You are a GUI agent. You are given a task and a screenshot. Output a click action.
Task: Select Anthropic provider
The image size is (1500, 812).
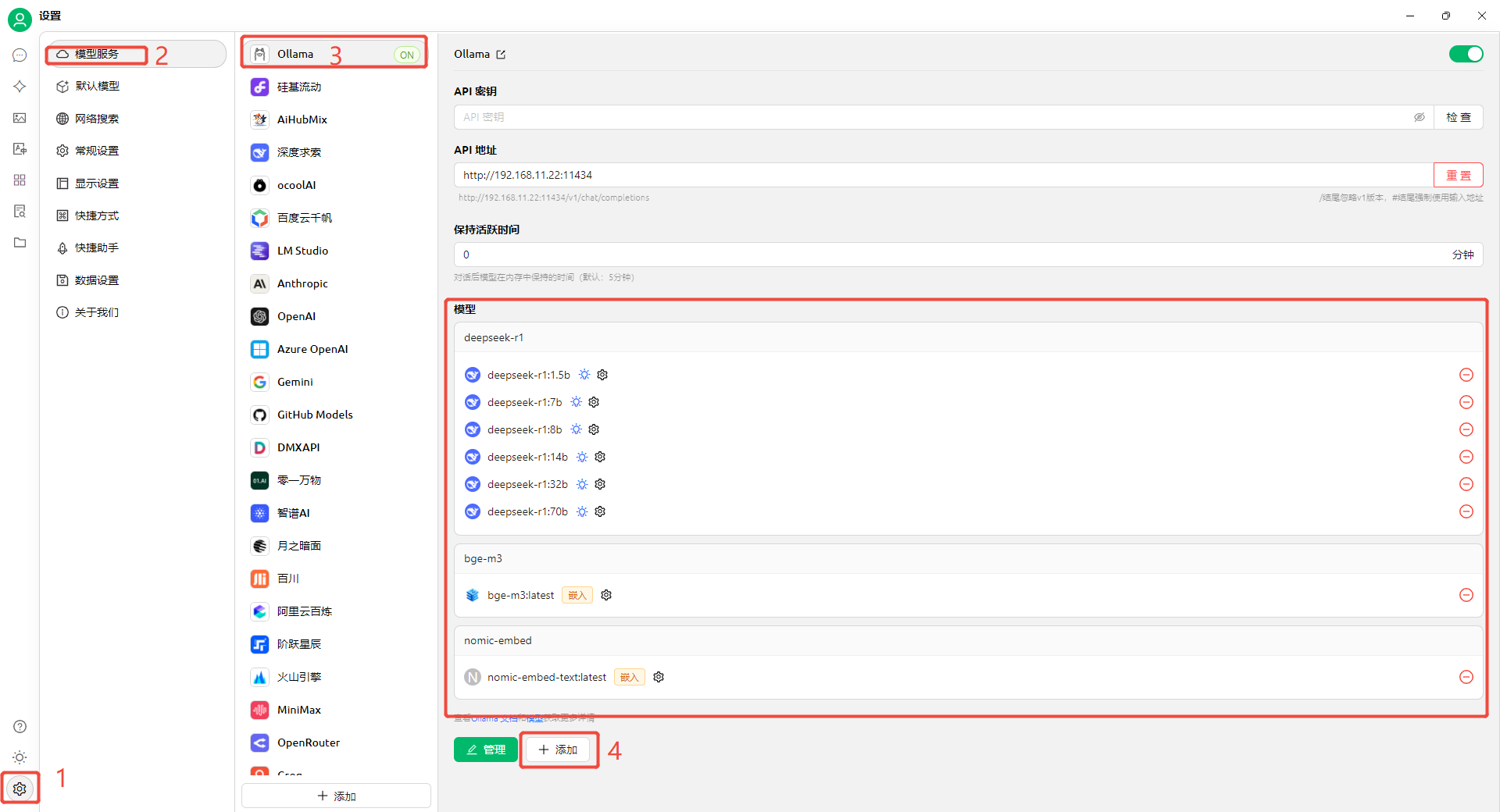(x=336, y=283)
